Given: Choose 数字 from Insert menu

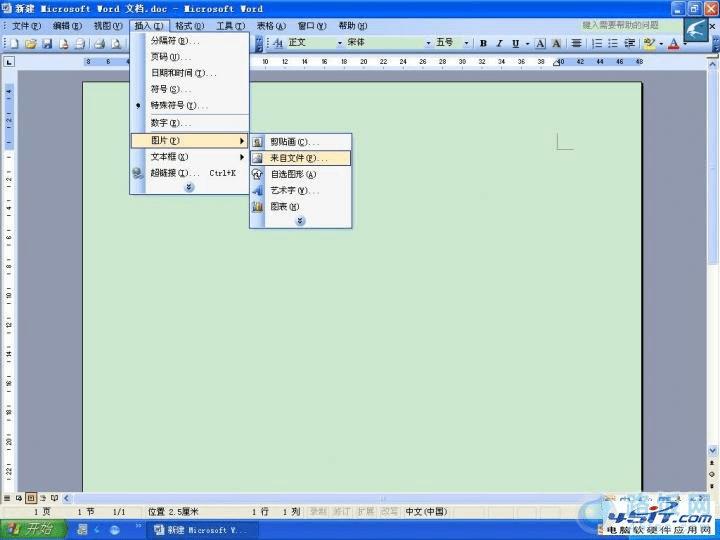Looking at the screenshot, I should click(190, 123).
